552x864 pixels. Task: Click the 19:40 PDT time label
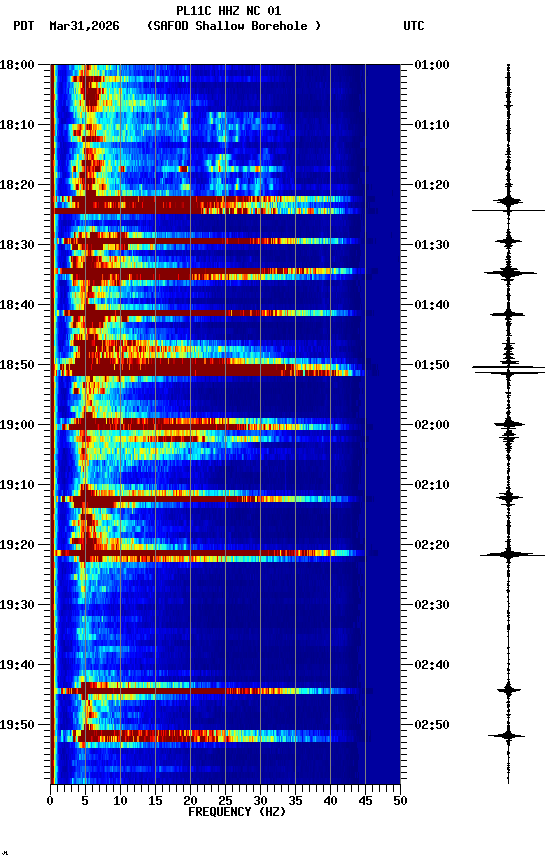17,666
